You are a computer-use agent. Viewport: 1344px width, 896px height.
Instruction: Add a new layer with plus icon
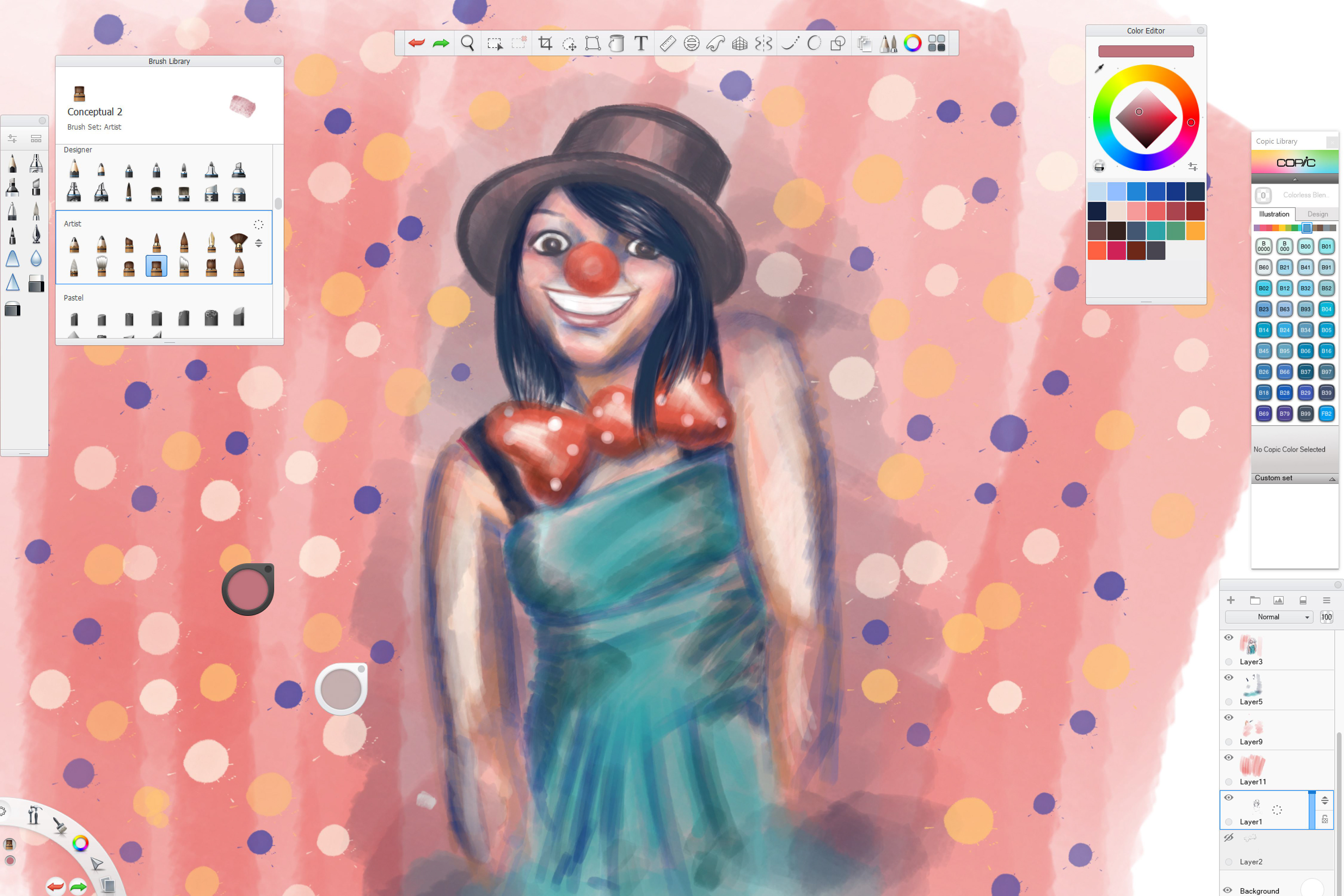tap(1231, 600)
